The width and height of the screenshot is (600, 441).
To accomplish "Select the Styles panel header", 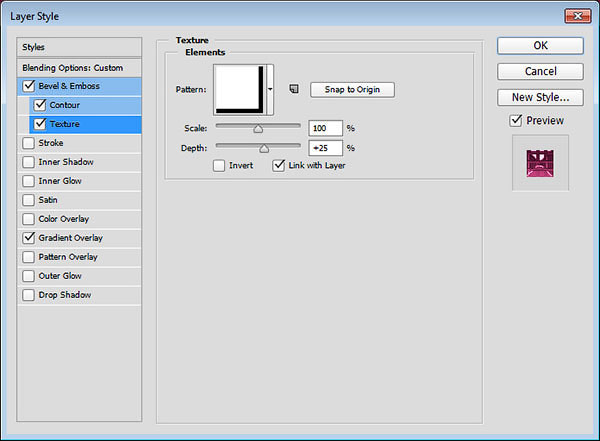I will (x=79, y=47).
